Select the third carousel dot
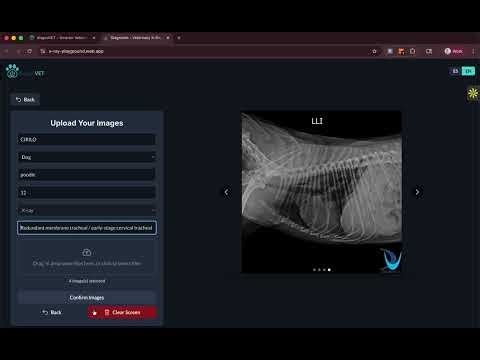 tap(324, 270)
